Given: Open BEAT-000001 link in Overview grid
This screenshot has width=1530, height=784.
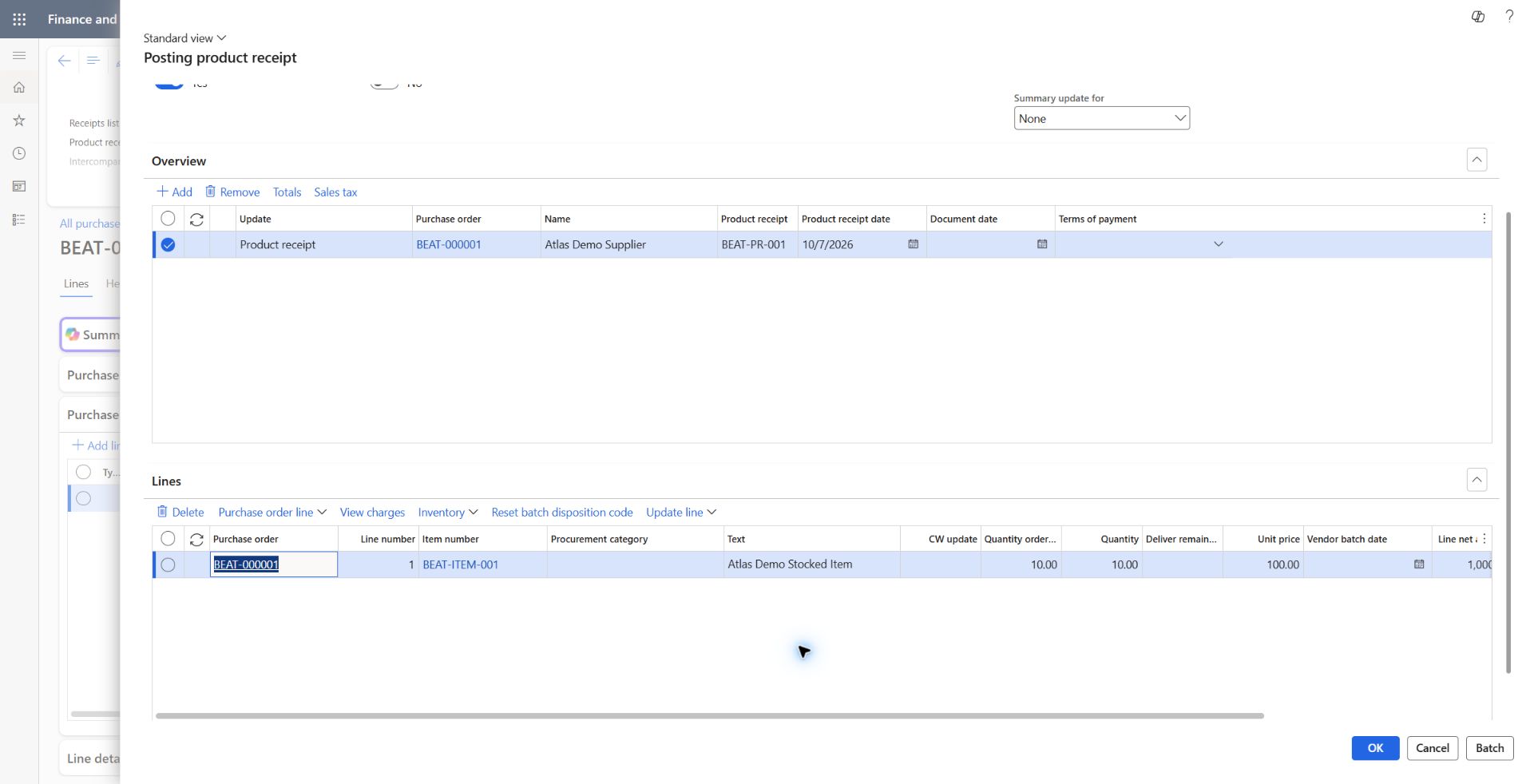Looking at the screenshot, I should (x=449, y=244).
